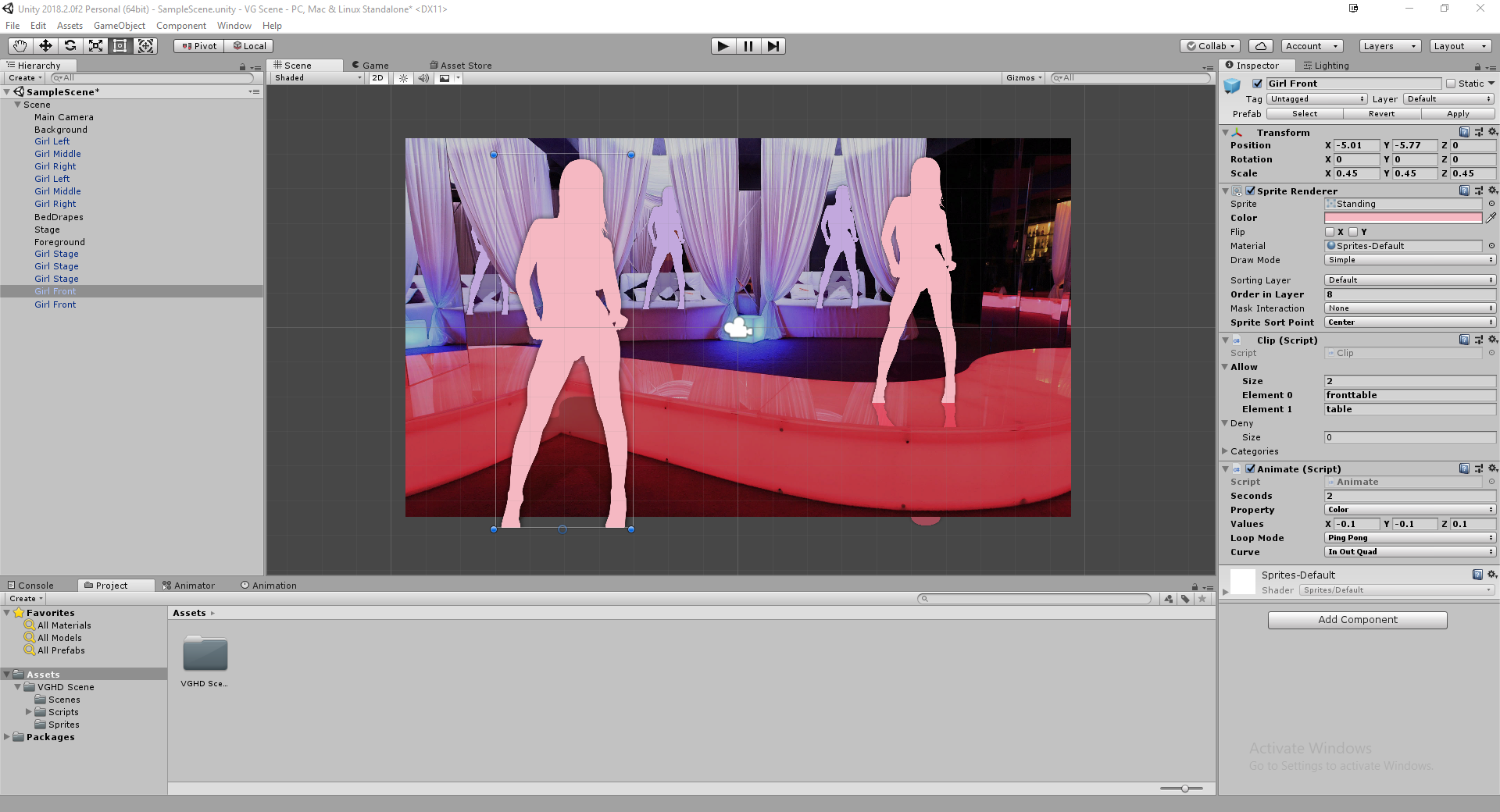Viewport: 1500px width, 812px height.
Task: Toggle the Static checkbox
Action: [1451, 84]
